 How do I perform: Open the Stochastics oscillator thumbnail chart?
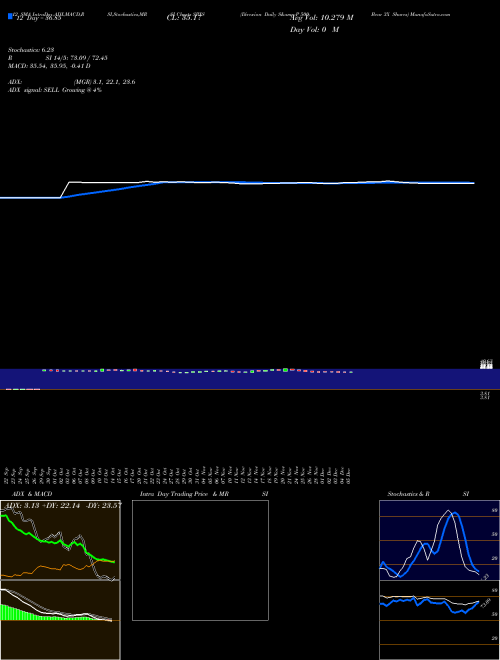point(439,540)
